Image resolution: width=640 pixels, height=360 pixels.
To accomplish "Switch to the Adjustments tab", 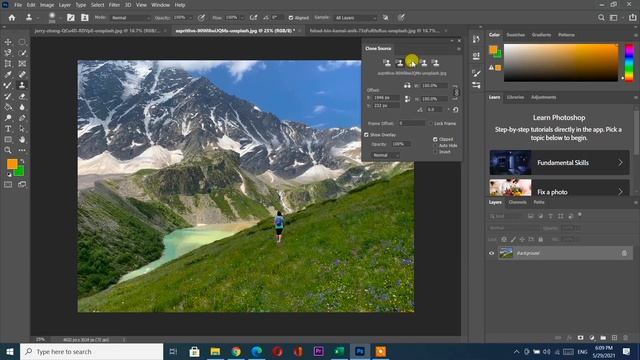I will click(543, 97).
